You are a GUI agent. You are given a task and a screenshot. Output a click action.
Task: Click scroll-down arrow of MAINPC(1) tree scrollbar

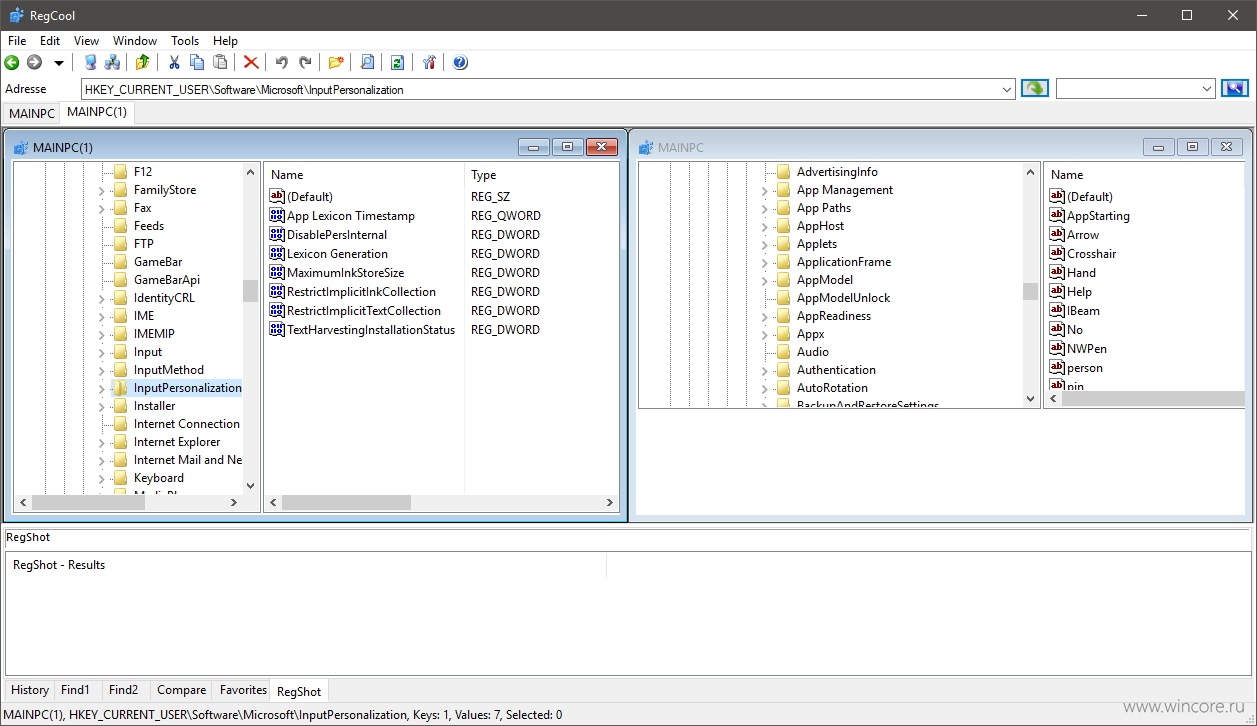pos(250,486)
